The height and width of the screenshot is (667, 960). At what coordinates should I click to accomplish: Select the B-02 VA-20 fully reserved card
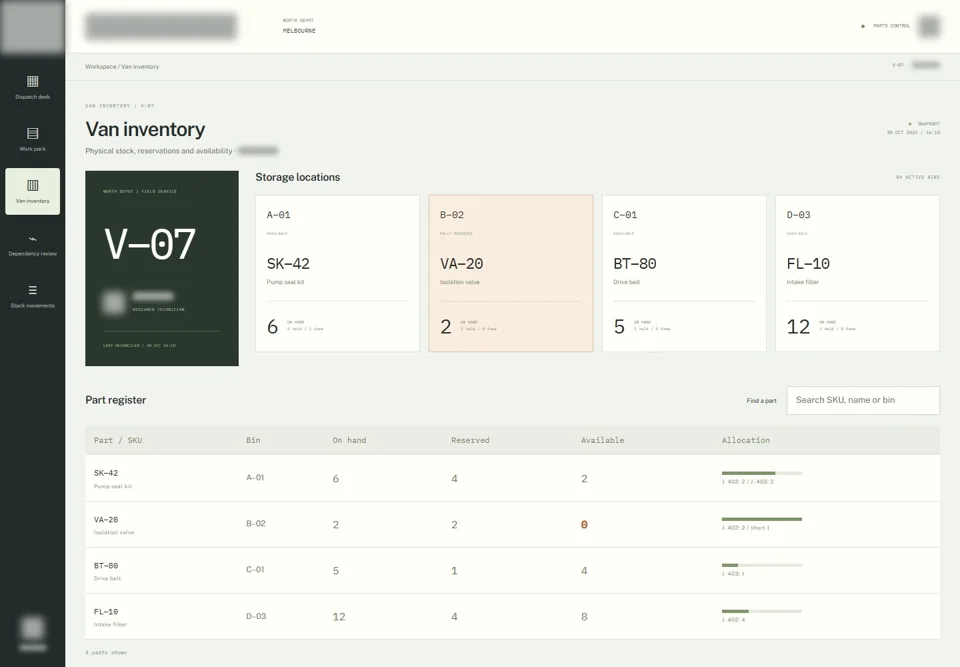point(511,273)
